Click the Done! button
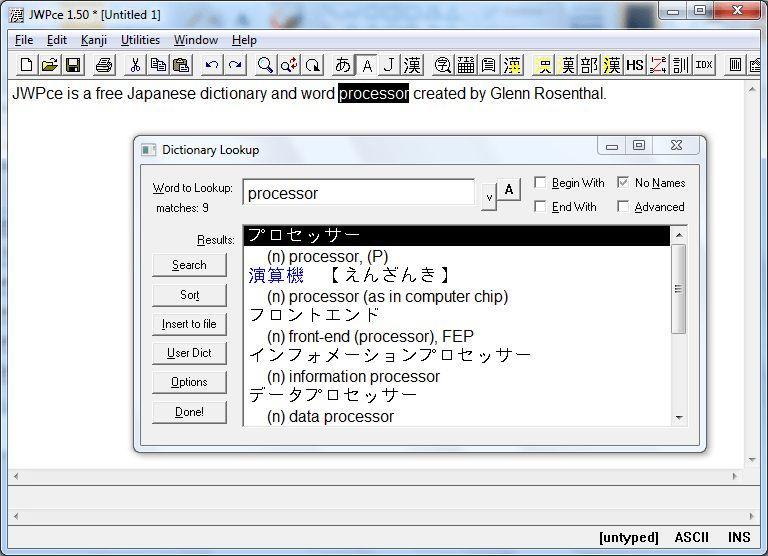The image size is (768, 556). click(x=189, y=412)
